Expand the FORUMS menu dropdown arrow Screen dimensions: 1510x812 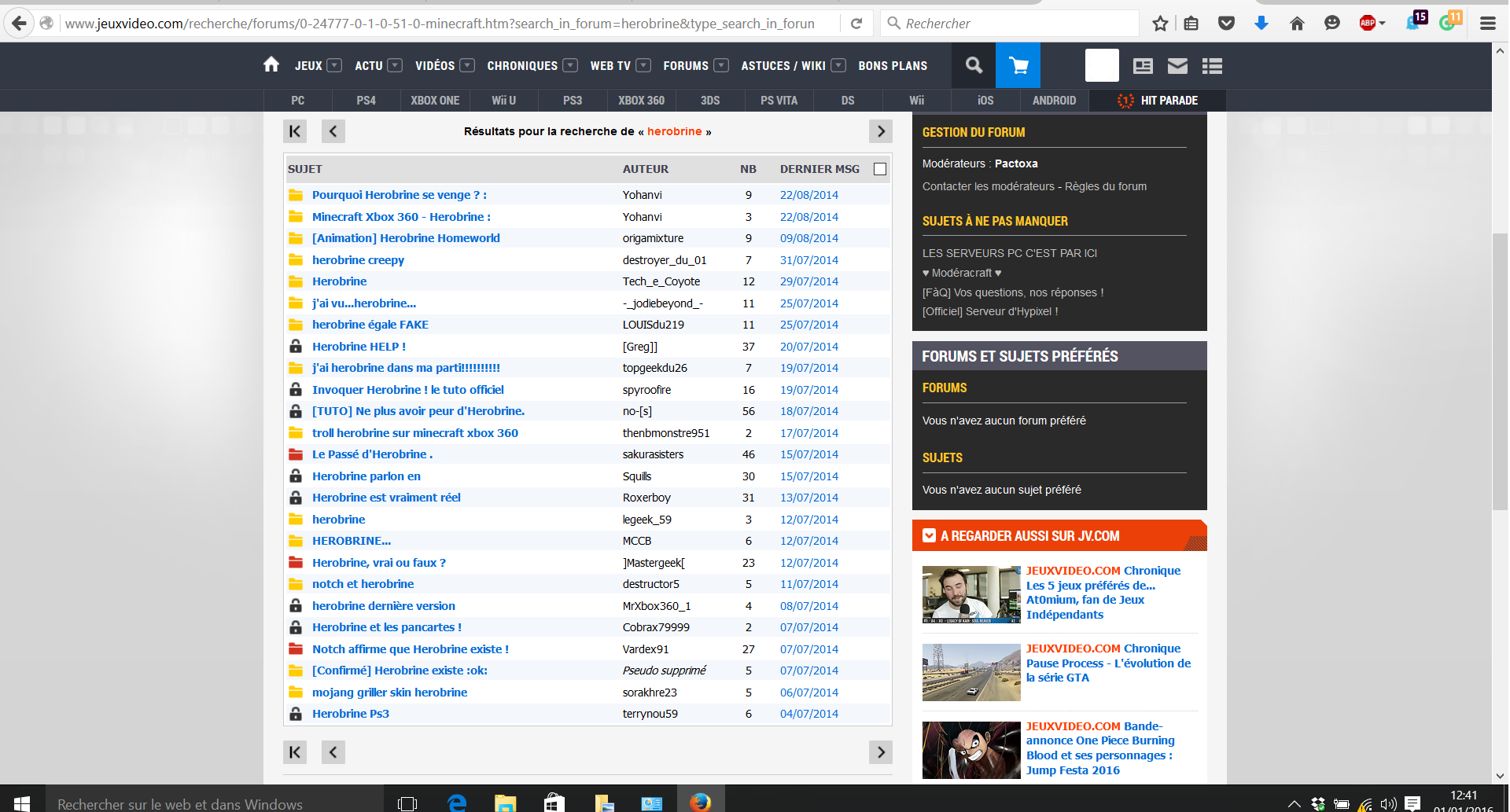(x=721, y=65)
